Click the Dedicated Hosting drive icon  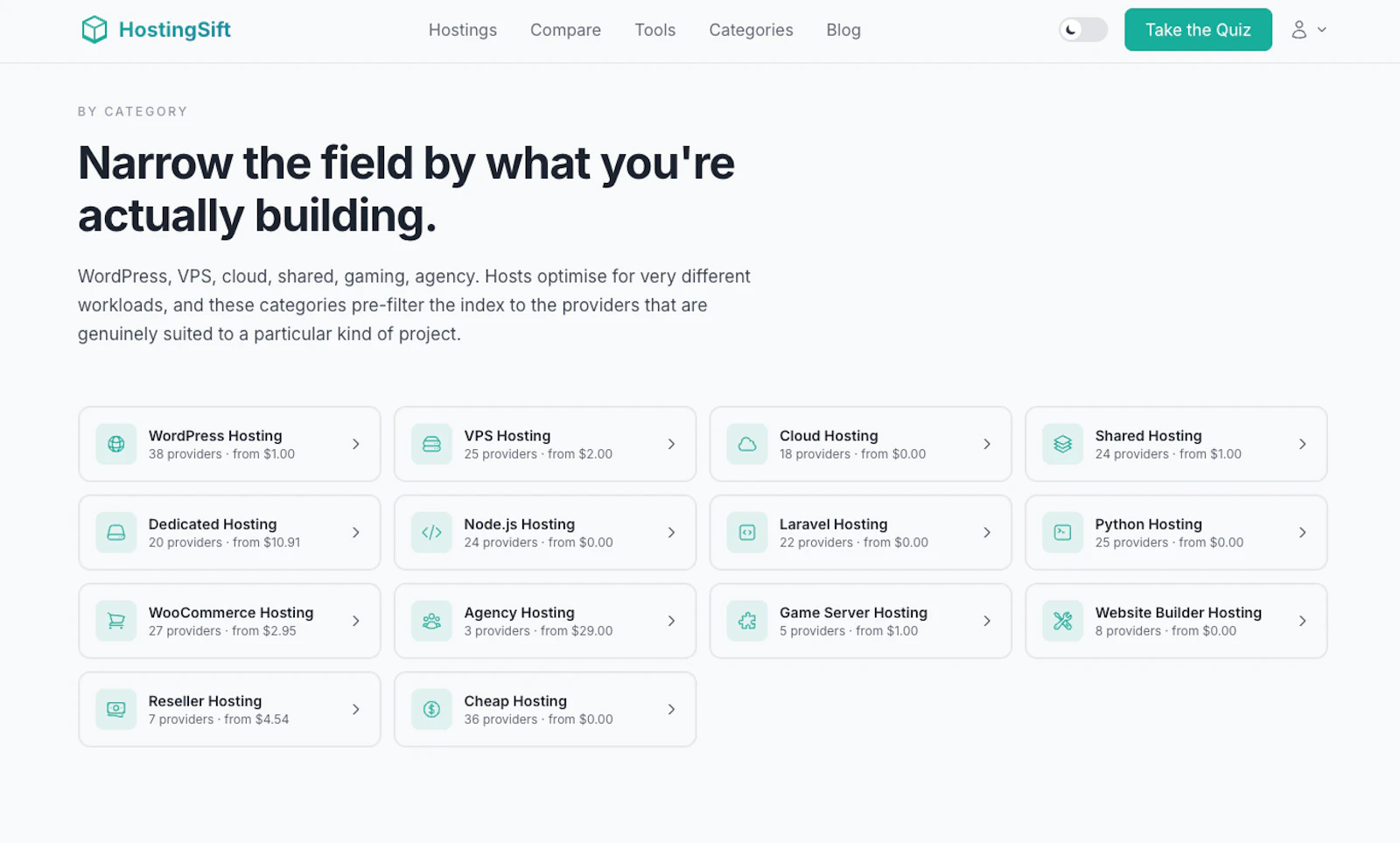click(116, 532)
